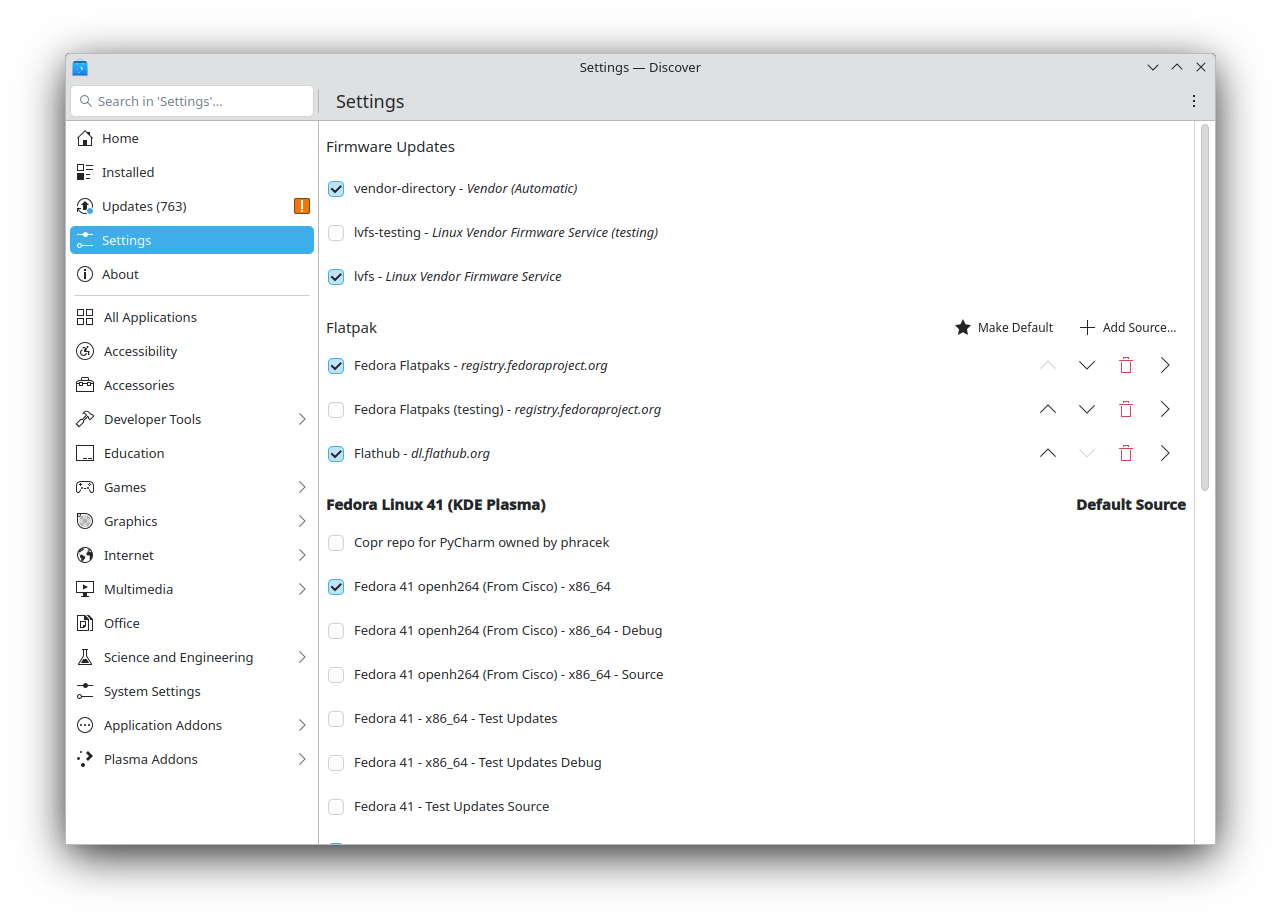1281x922 pixels.
Task: Click Add Source button
Action: pos(1128,328)
